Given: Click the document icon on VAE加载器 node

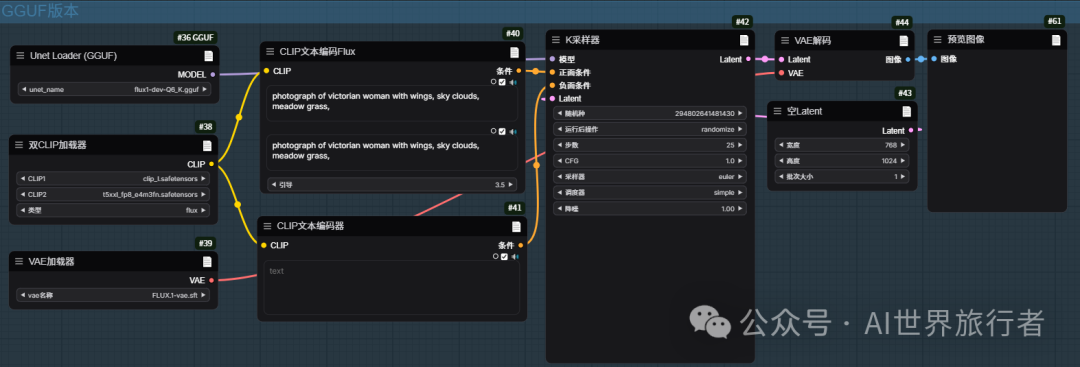Looking at the screenshot, I should point(207,262).
